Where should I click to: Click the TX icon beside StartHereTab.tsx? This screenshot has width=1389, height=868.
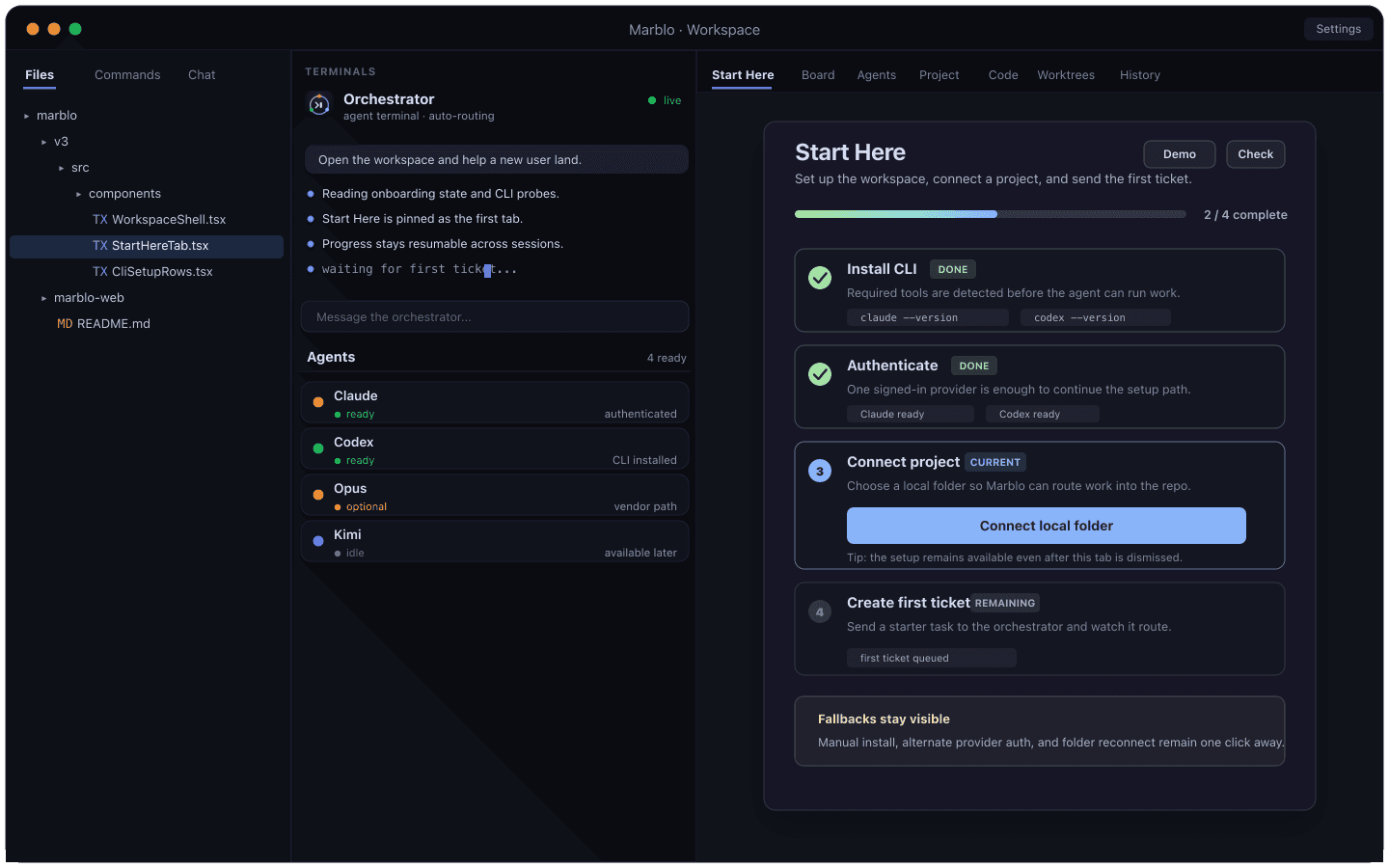pos(100,246)
